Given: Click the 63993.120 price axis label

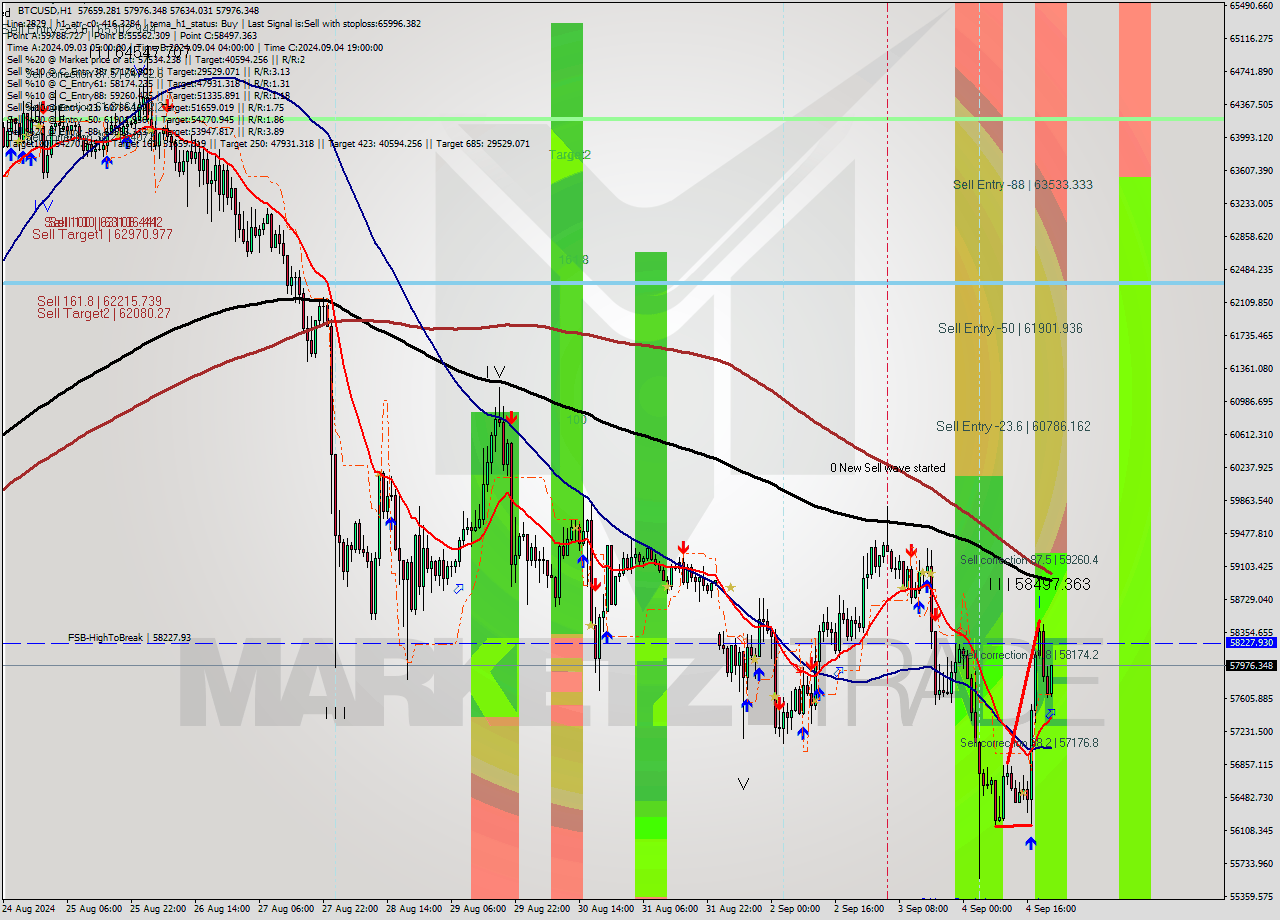Looking at the screenshot, I should pyautogui.click(x=1251, y=137).
